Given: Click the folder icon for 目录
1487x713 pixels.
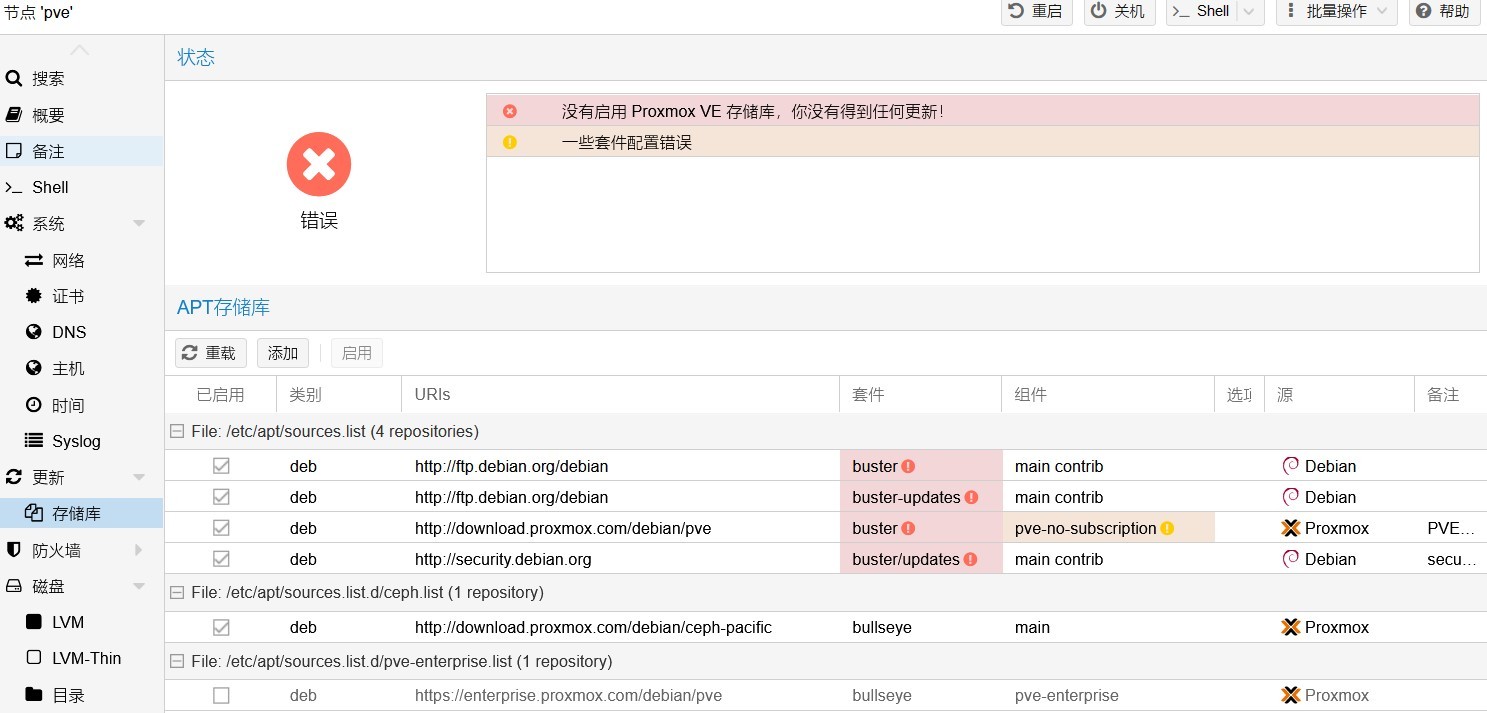Looking at the screenshot, I should tap(34, 694).
